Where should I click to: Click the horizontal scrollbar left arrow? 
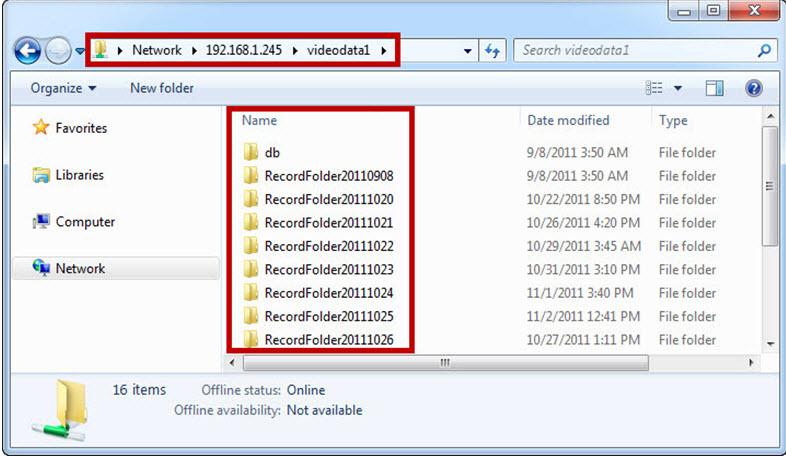pyautogui.click(x=232, y=362)
